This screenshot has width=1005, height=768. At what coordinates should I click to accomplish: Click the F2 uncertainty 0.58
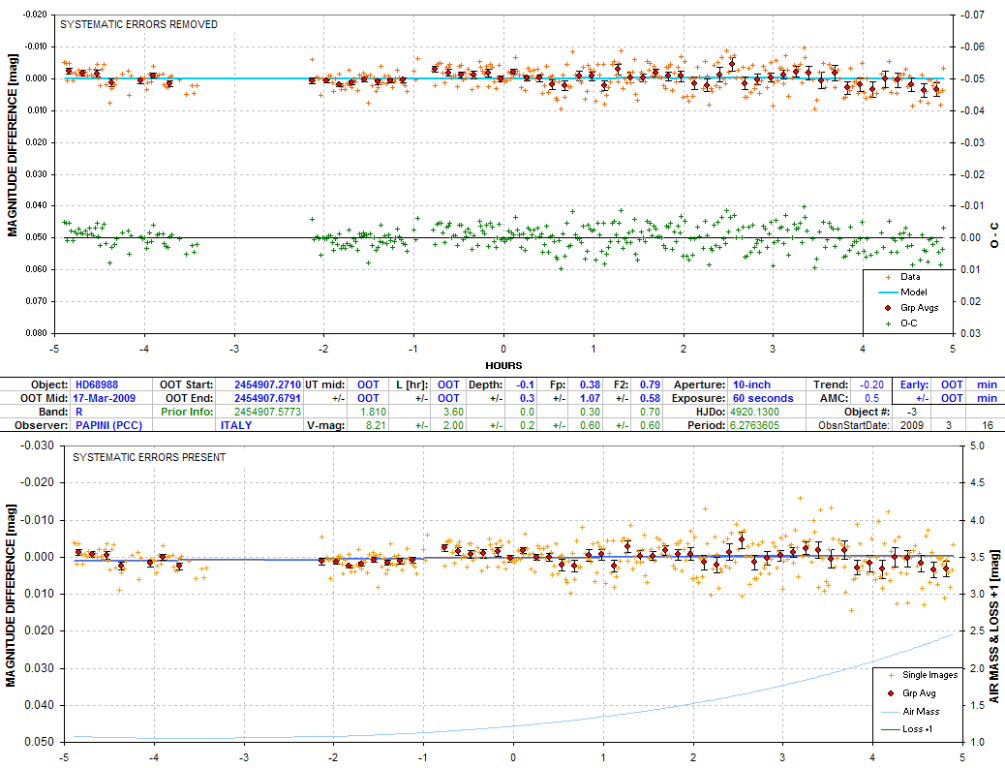[x=650, y=398]
